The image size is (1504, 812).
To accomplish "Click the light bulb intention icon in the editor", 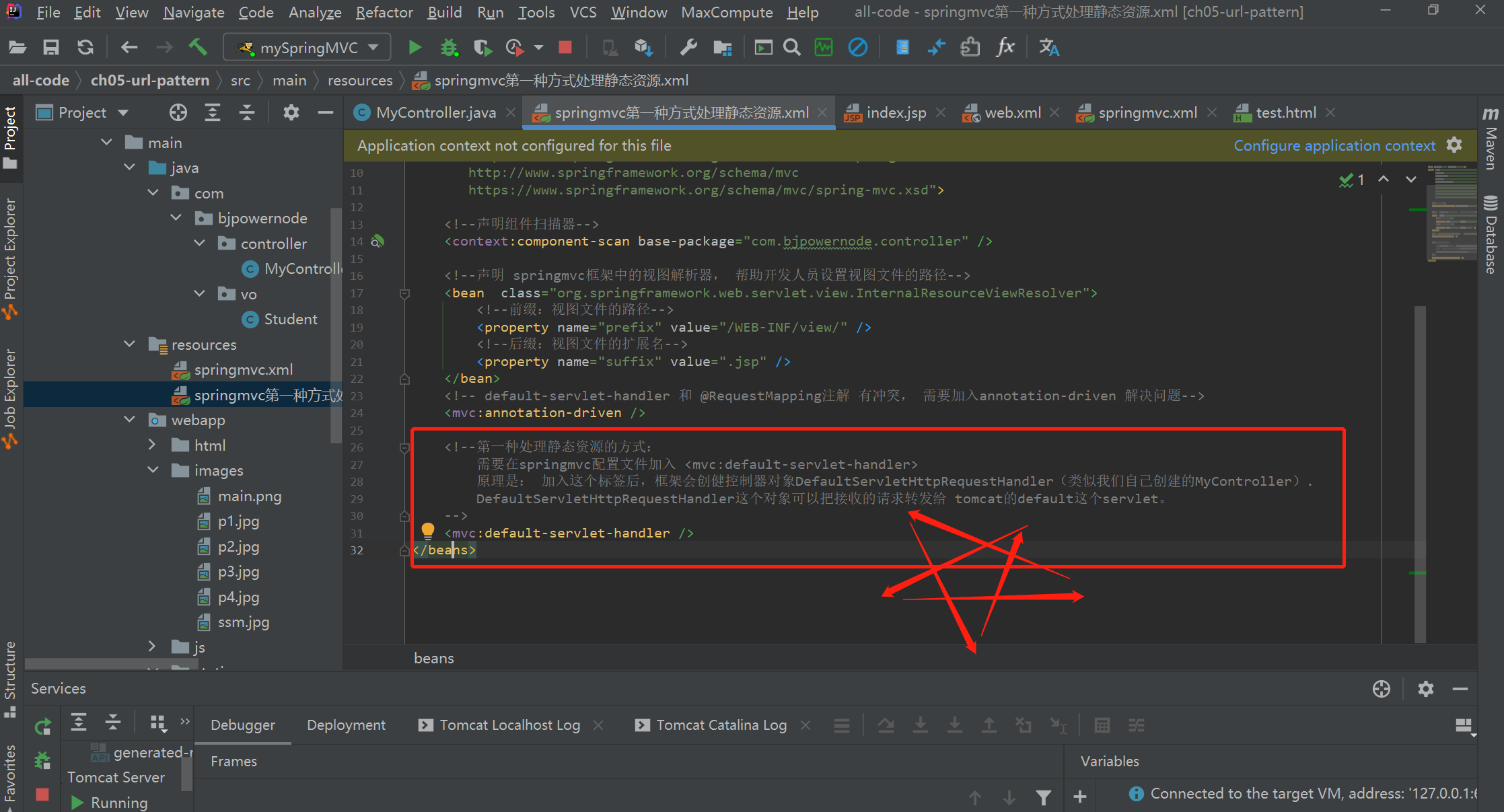I will coord(428,531).
